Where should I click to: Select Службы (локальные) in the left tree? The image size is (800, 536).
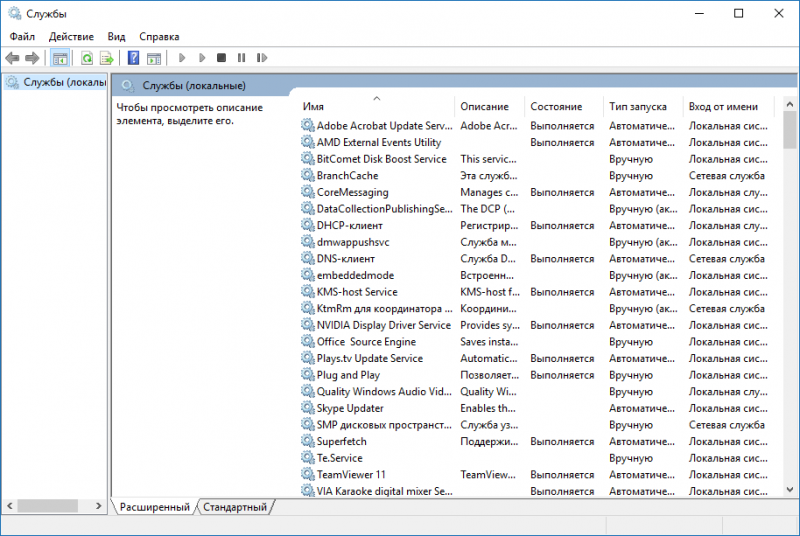click(x=56, y=82)
